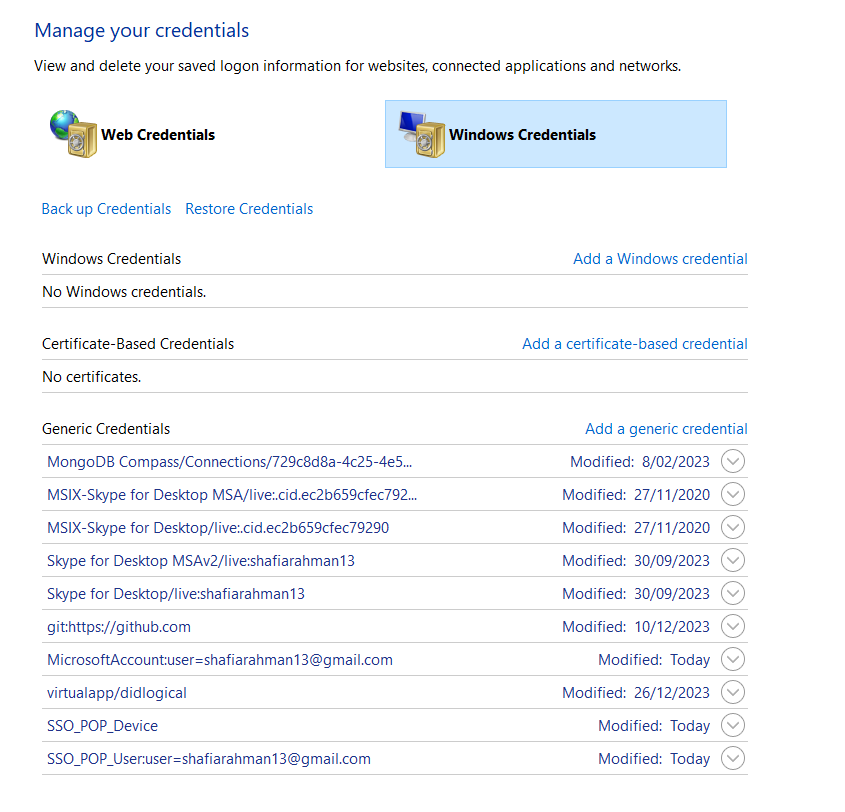Select the Windows Credentials tab label

pos(522,135)
